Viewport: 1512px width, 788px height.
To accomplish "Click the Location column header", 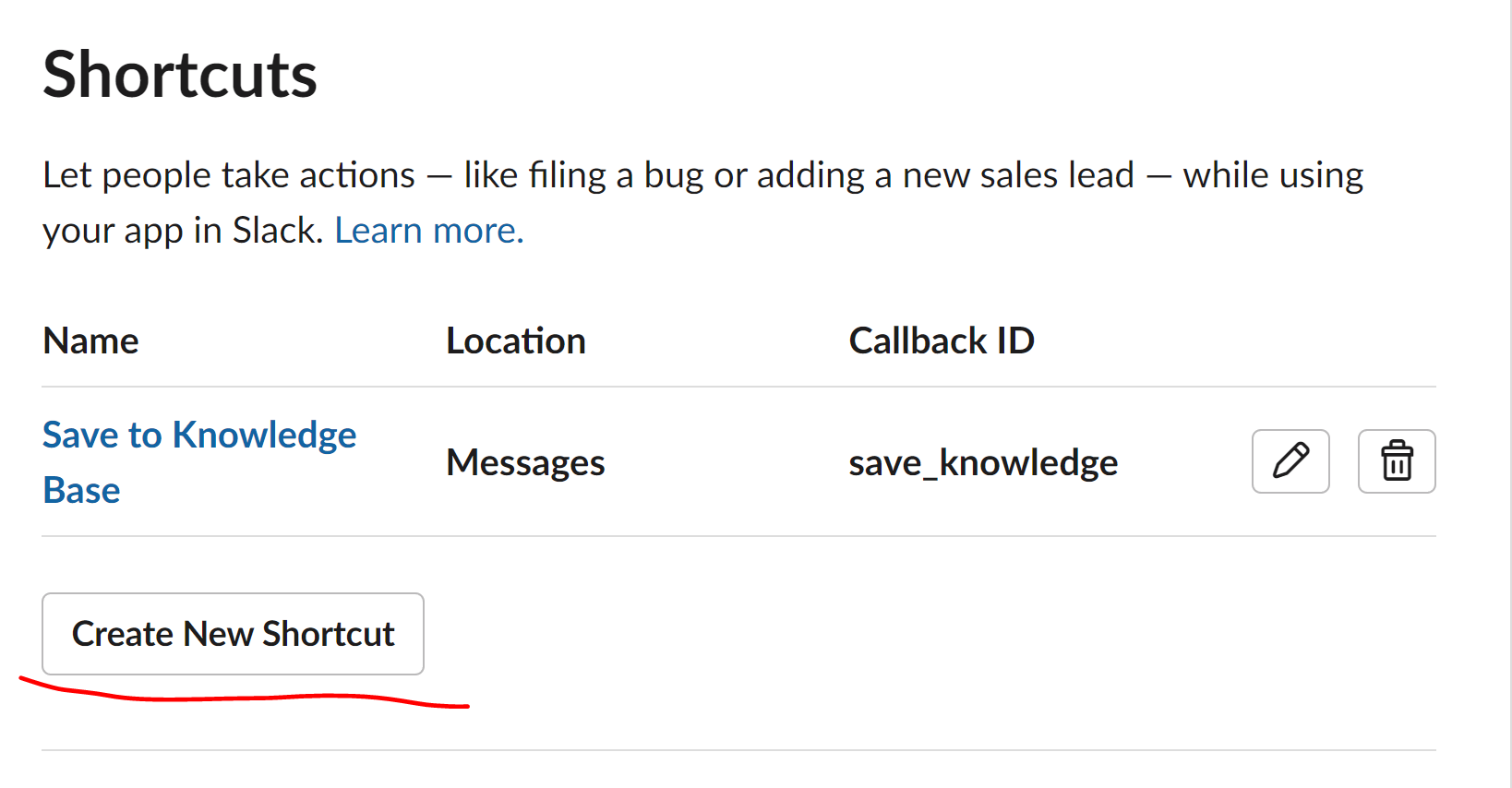I will [515, 341].
